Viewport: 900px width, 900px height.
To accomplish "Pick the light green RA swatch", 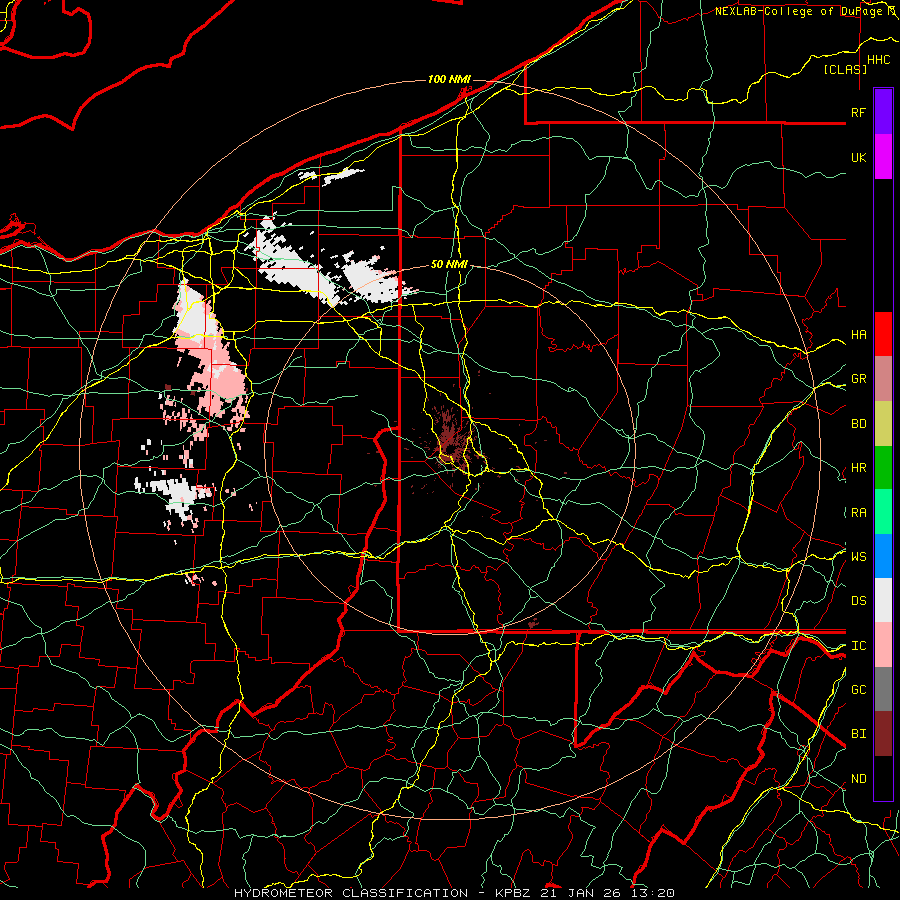I will coord(883,512).
